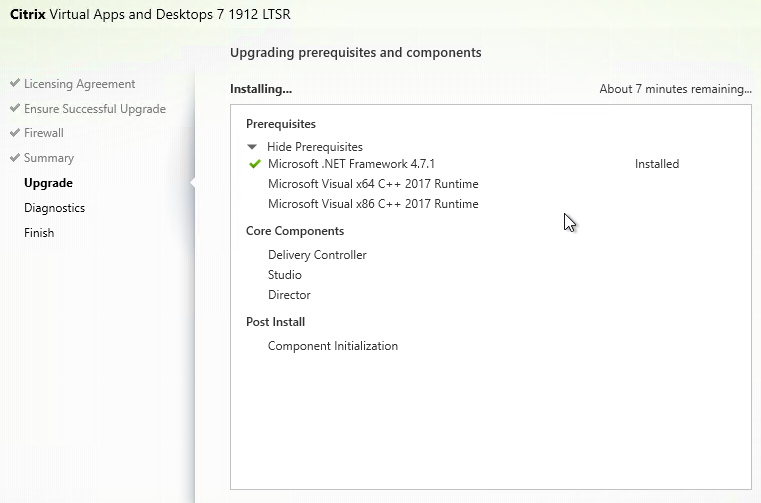
Task: Collapse the Hide Prerequisites triangle
Action: (x=252, y=147)
